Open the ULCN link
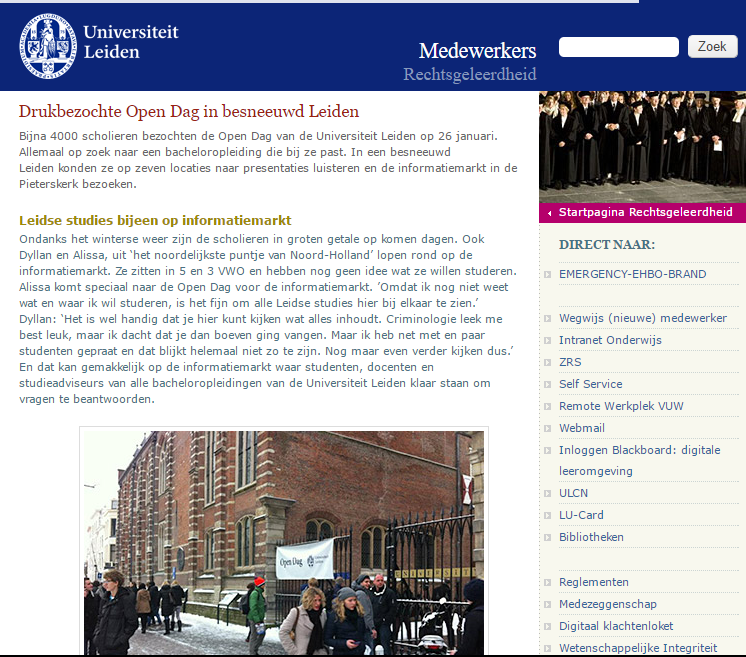This screenshot has height=657, width=746. pyautogui.click(x=575, y=493)
